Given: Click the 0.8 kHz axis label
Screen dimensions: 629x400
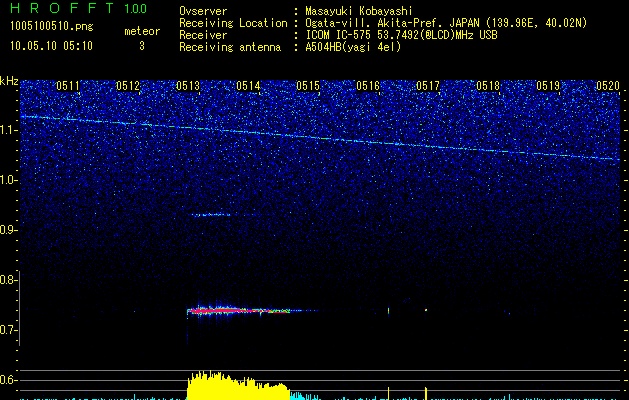Looking at the screenshot, I should tap(9, 280).
